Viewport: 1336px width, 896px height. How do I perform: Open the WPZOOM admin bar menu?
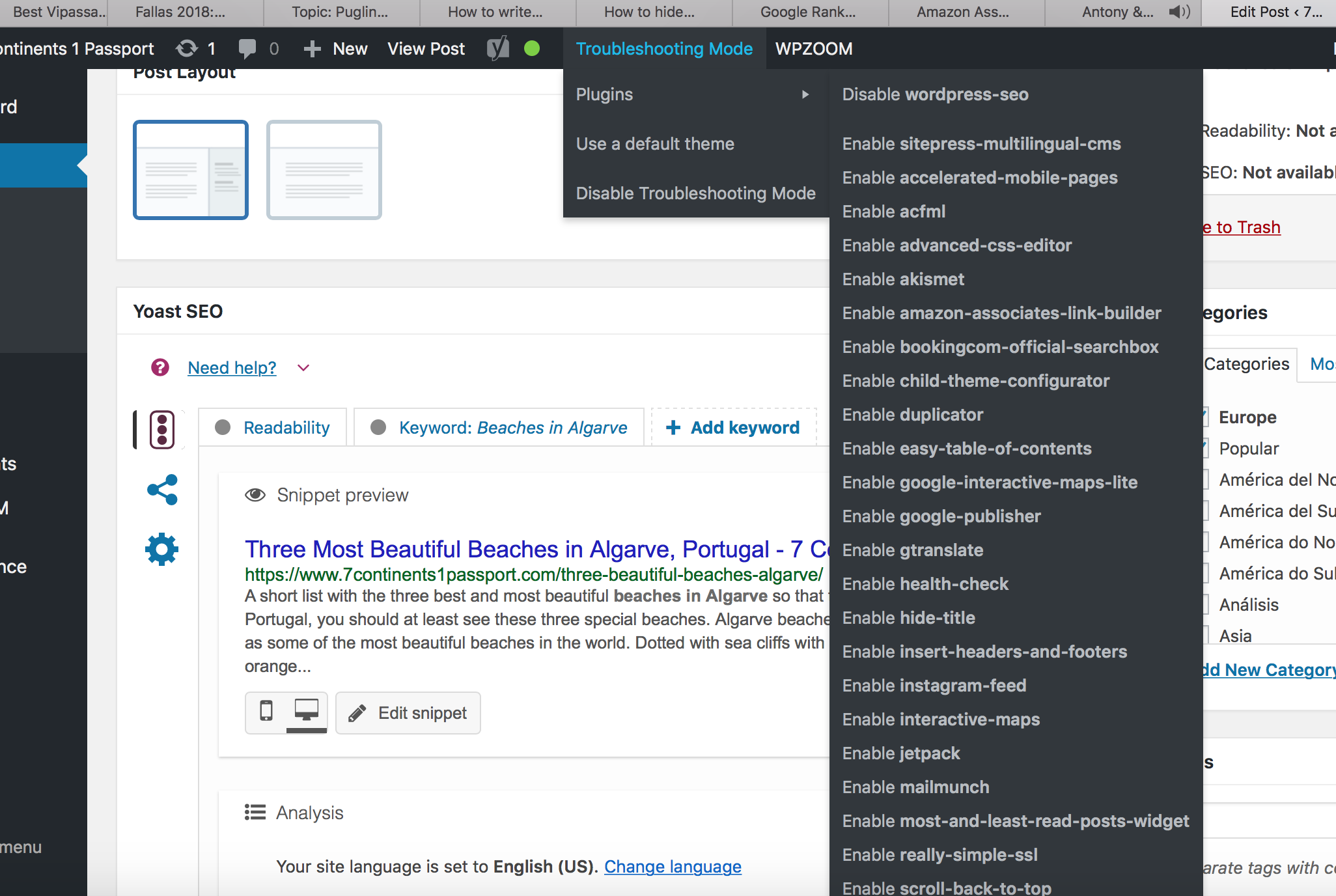pos(814,48)
